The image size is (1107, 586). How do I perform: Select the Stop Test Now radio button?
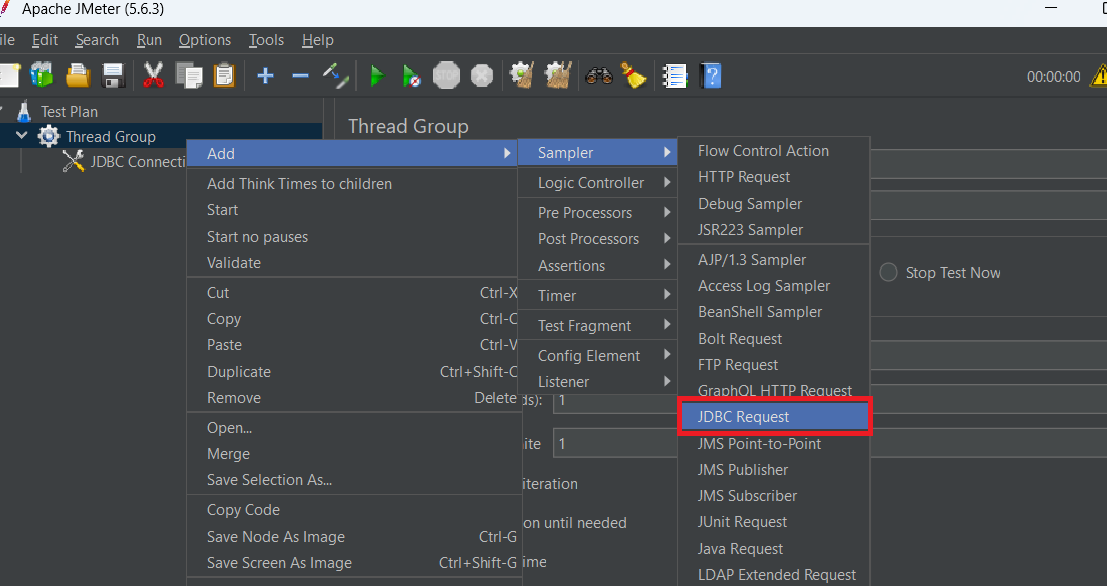pos(888,273)
